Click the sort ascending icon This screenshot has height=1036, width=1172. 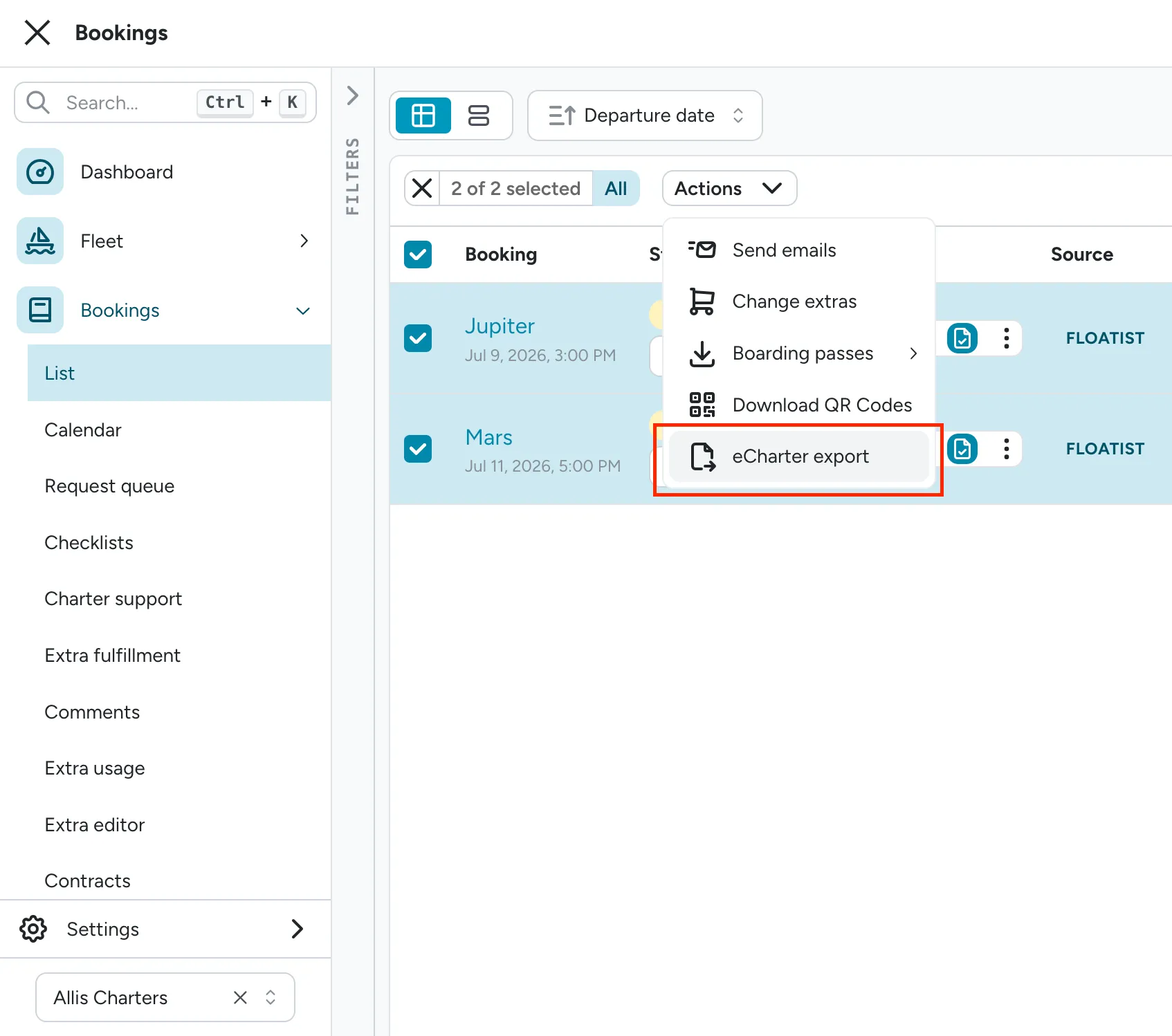point(562,115)
